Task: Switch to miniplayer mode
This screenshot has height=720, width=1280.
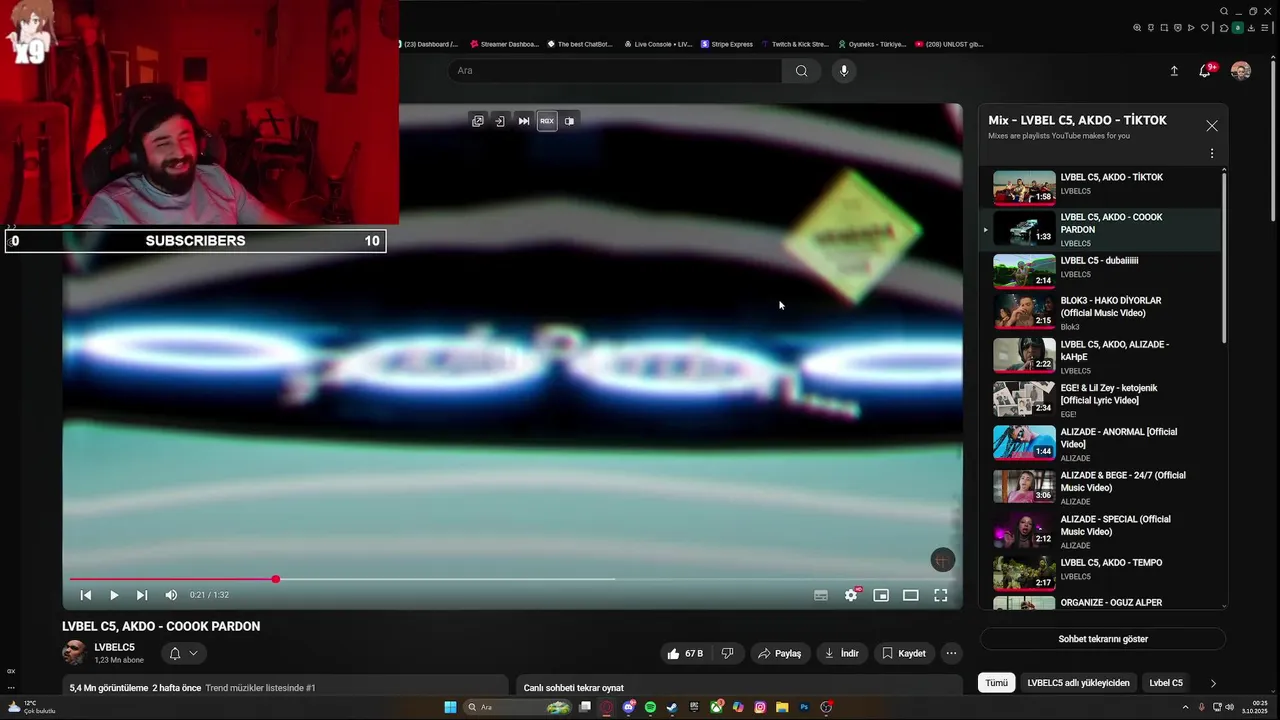Action: [x=881, y=595]
